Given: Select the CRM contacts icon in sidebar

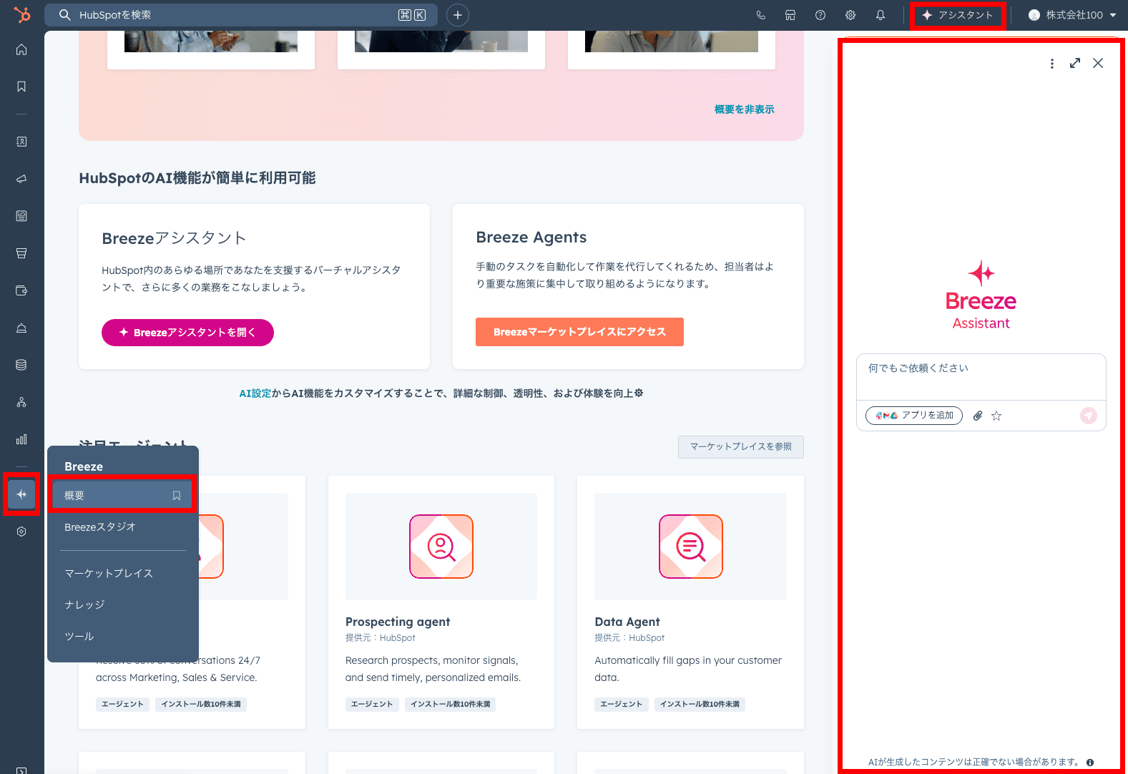Looking at the screenshot, I should [21, 142].
